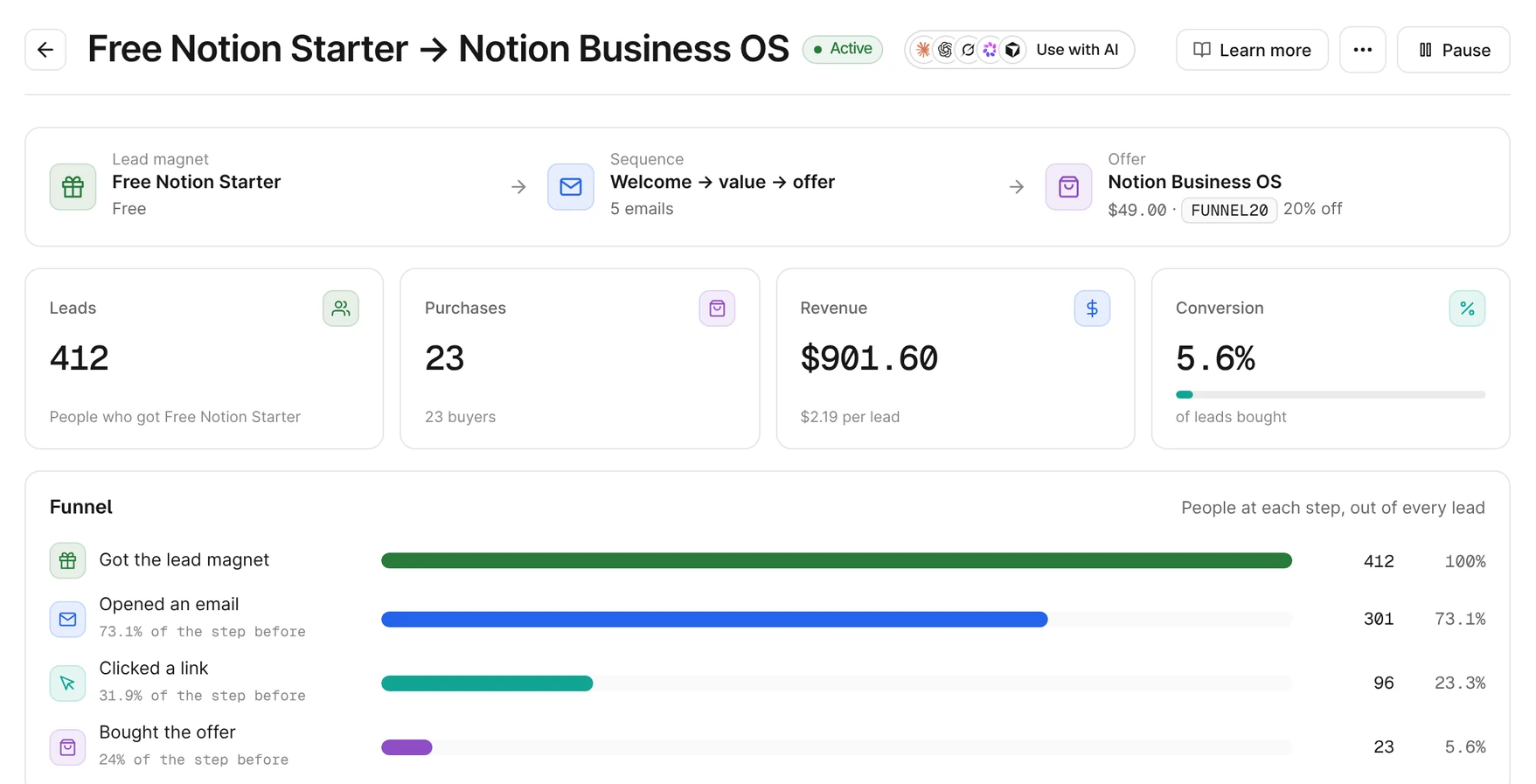Select the $901.60 revenue value
This screenshot has height=784, width=1536.
[869, 358]
